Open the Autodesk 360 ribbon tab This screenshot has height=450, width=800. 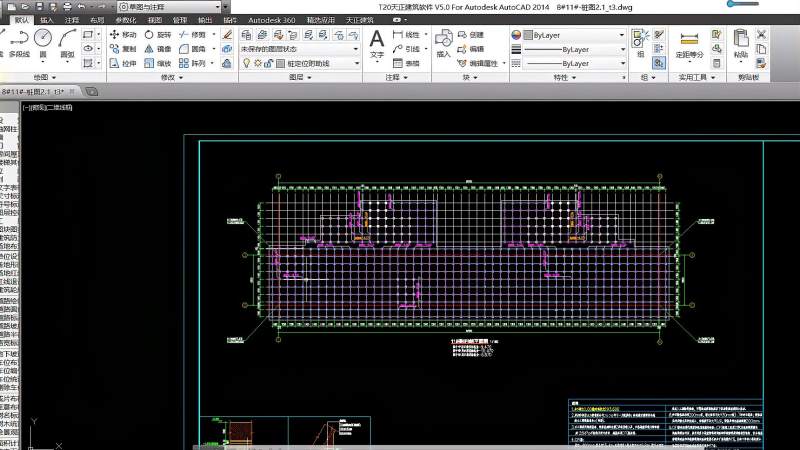[272, 19]
